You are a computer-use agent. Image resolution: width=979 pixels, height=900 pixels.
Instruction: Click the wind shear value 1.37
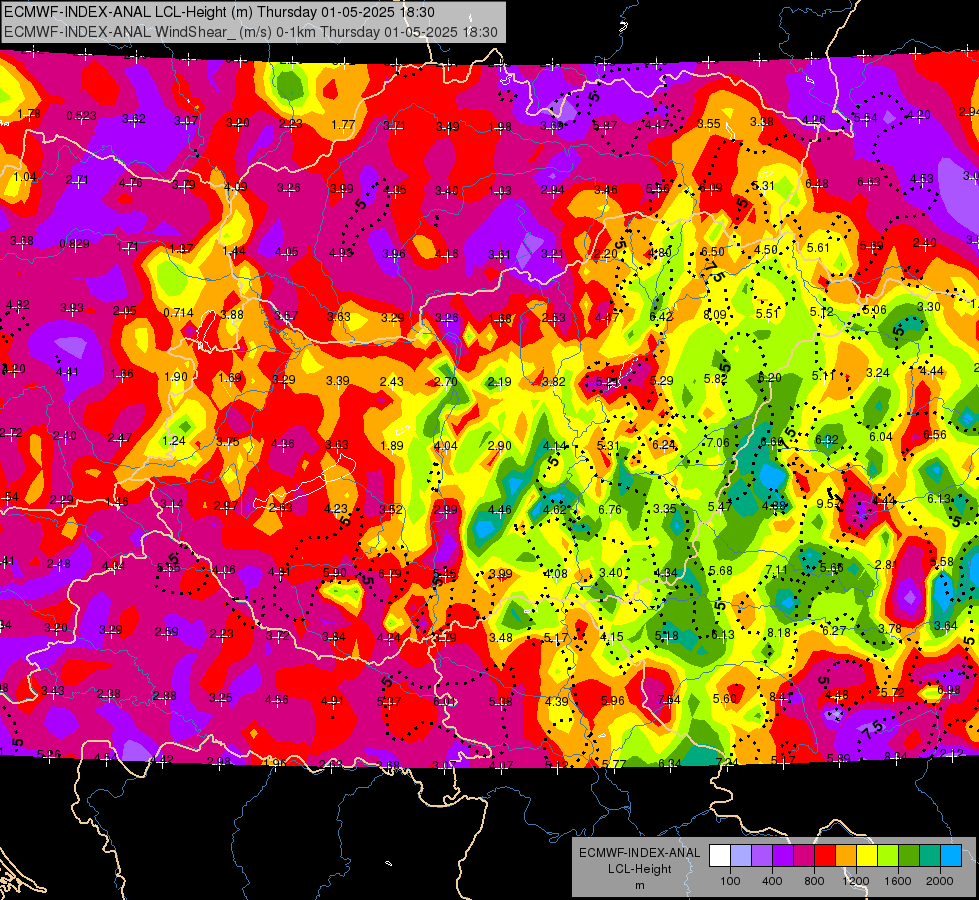click(x=181, y=249)
